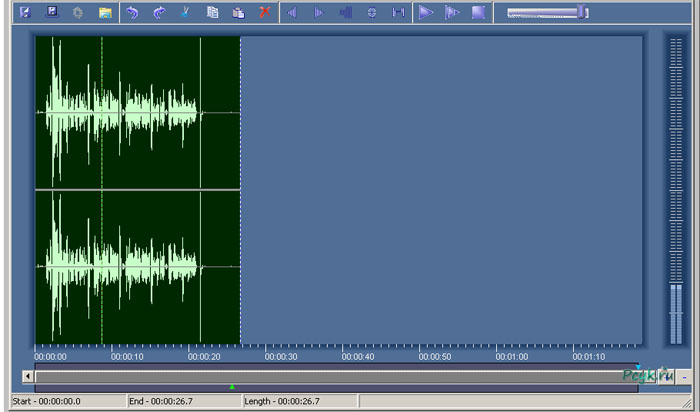Click the first save icon in toolbar

click(26, 13)
